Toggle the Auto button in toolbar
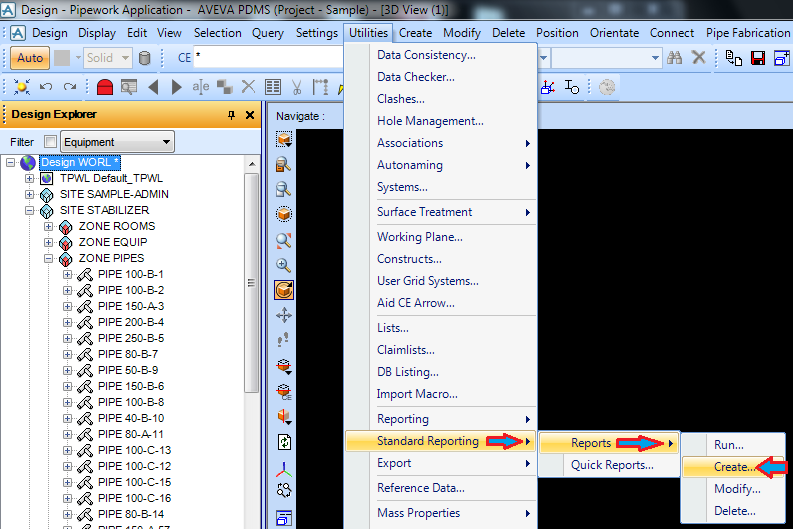Viewport: 793px width, 529px height. click(x=30, y=58)
